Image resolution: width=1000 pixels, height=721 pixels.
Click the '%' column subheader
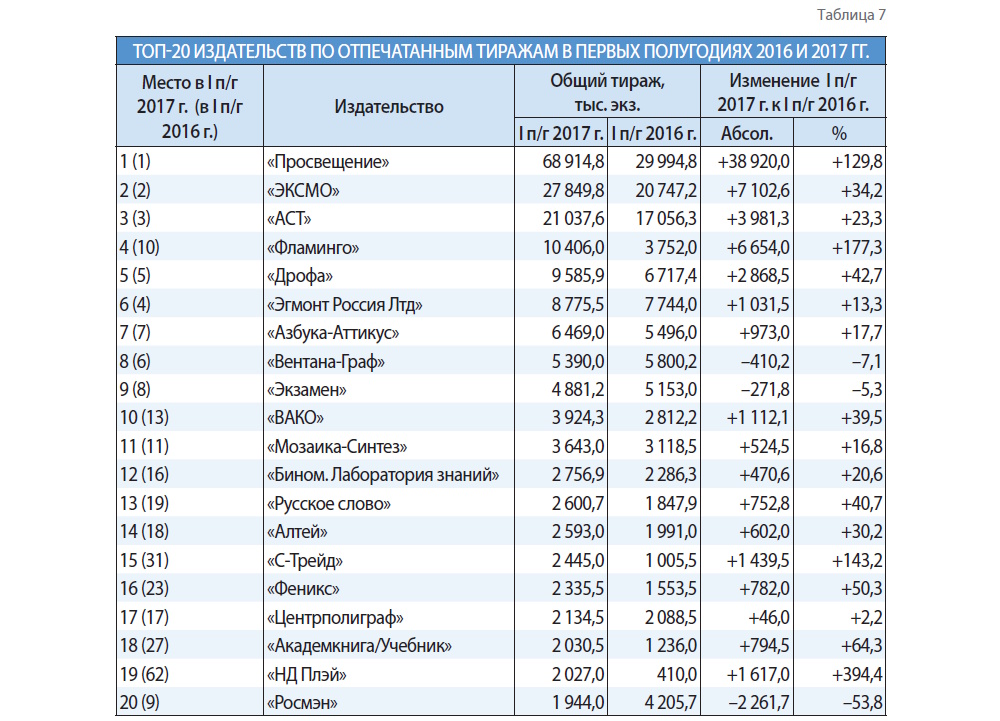point(839,133)
